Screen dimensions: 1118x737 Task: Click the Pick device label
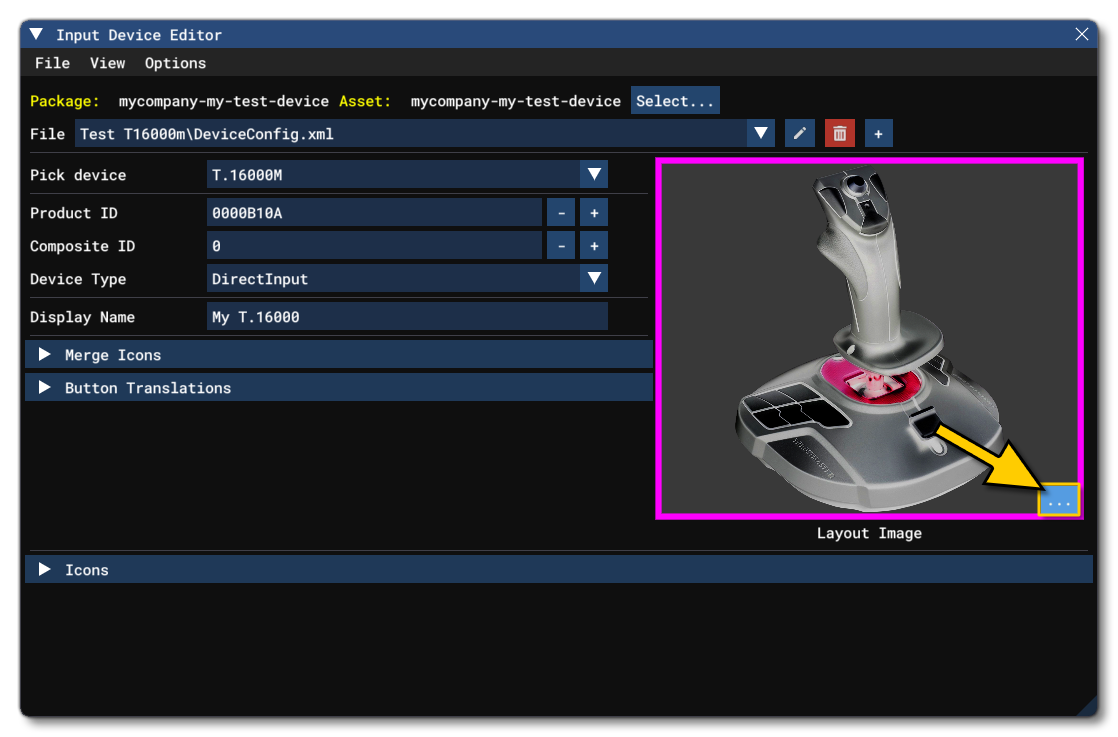[x=78, y=175]
